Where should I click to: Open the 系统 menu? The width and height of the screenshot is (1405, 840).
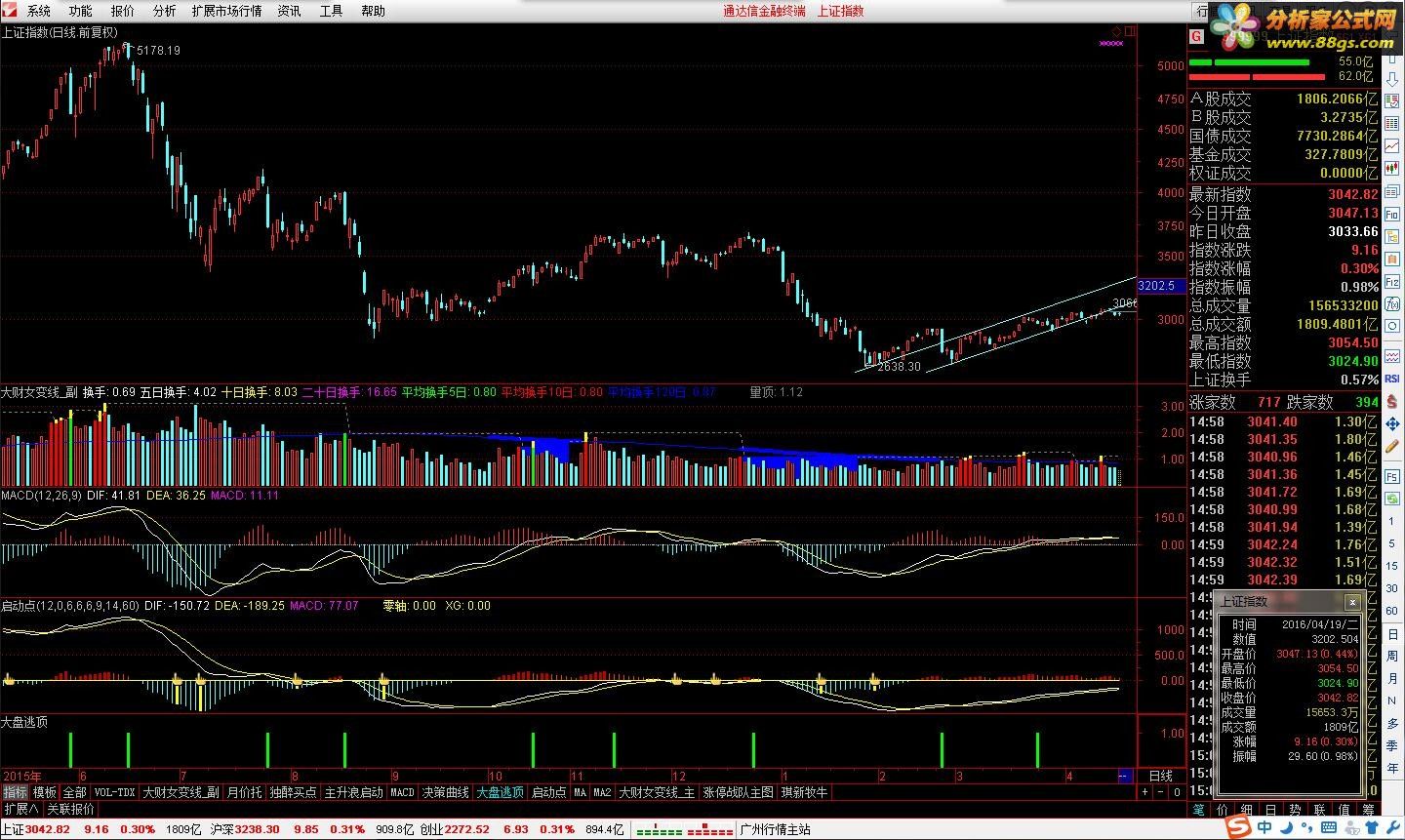pos(38,11)
